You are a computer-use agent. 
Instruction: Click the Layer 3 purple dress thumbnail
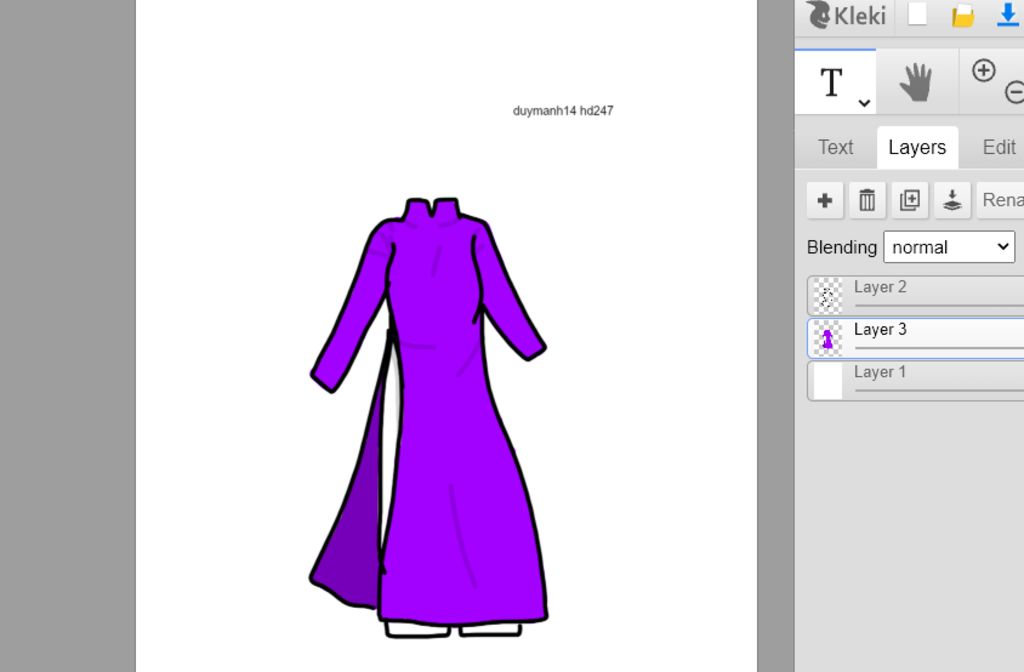pyautogui.click(x=827, y=338)
